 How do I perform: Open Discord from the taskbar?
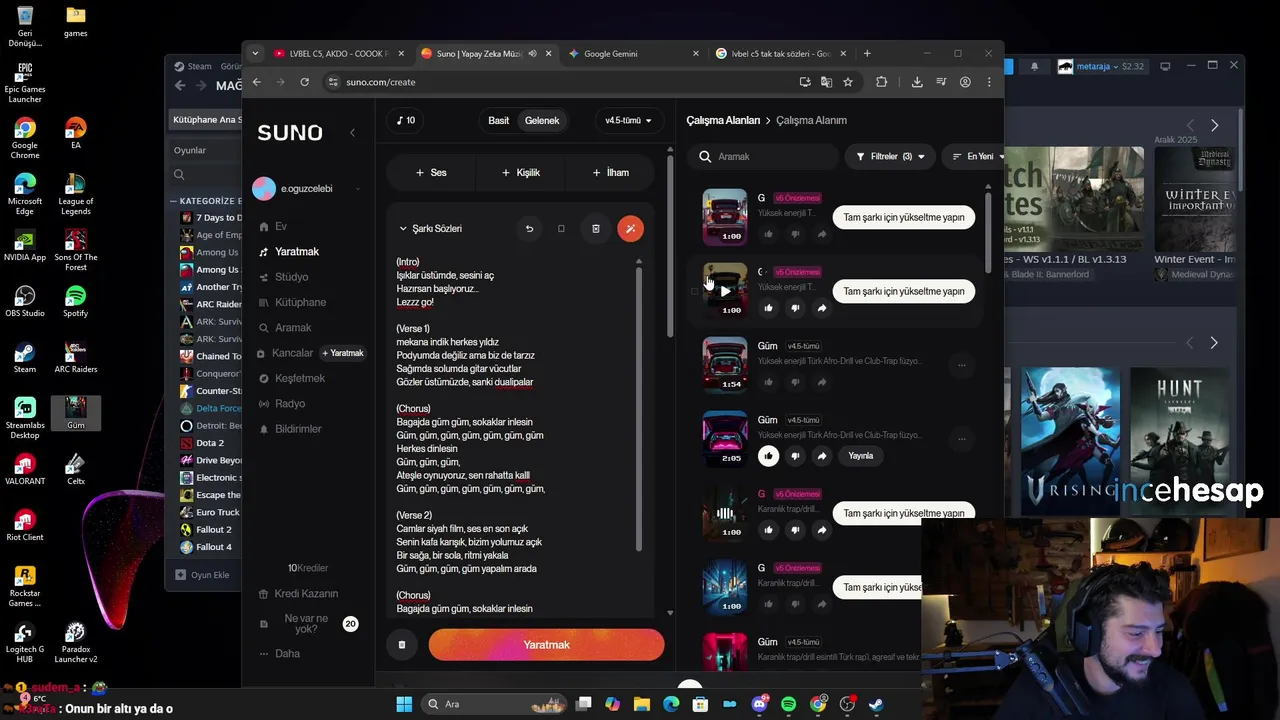click(759, 704)
